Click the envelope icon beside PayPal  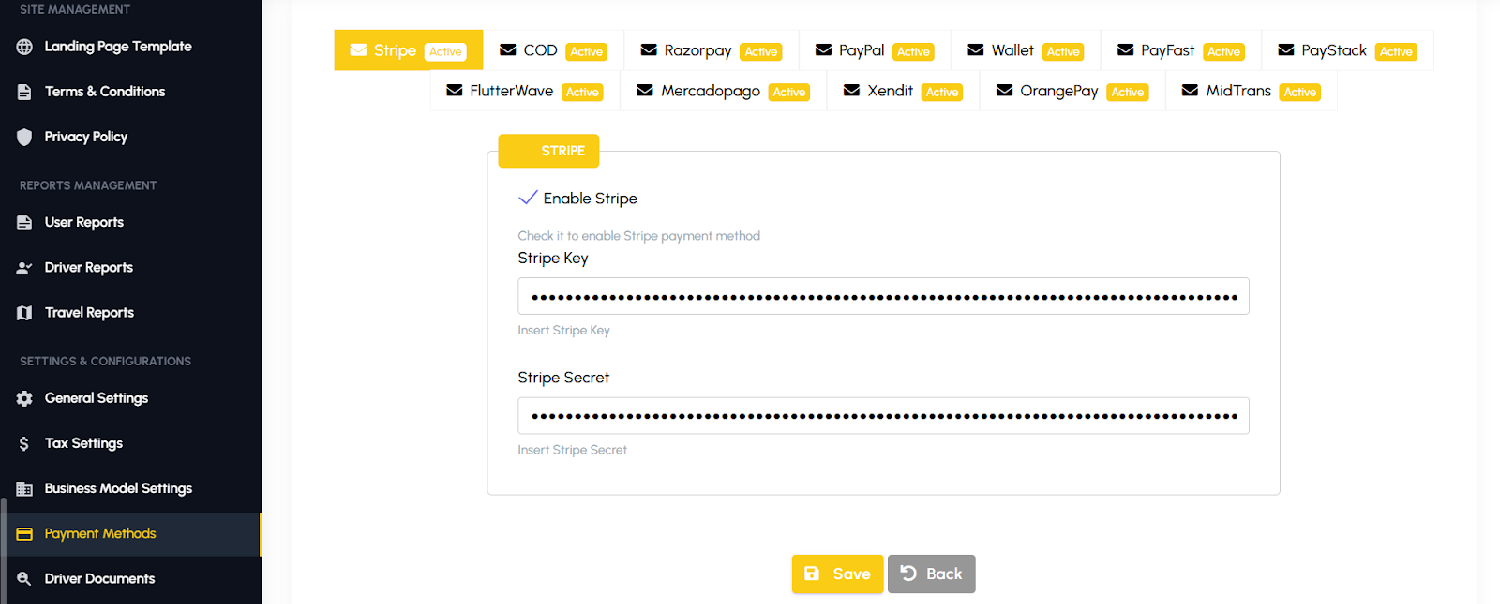click(823, 50)
